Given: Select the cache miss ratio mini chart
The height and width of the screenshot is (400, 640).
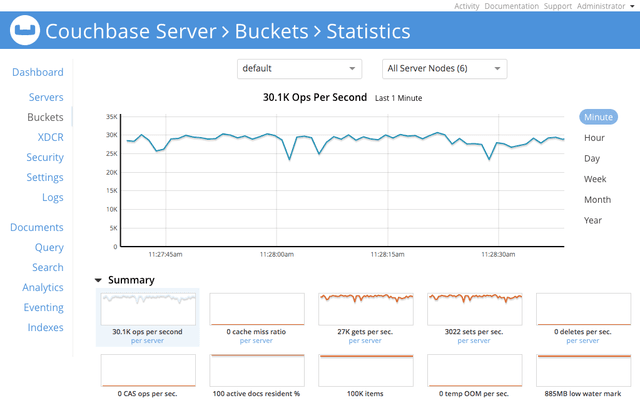Looking at the screenshot, I should (x=257, y=309).
